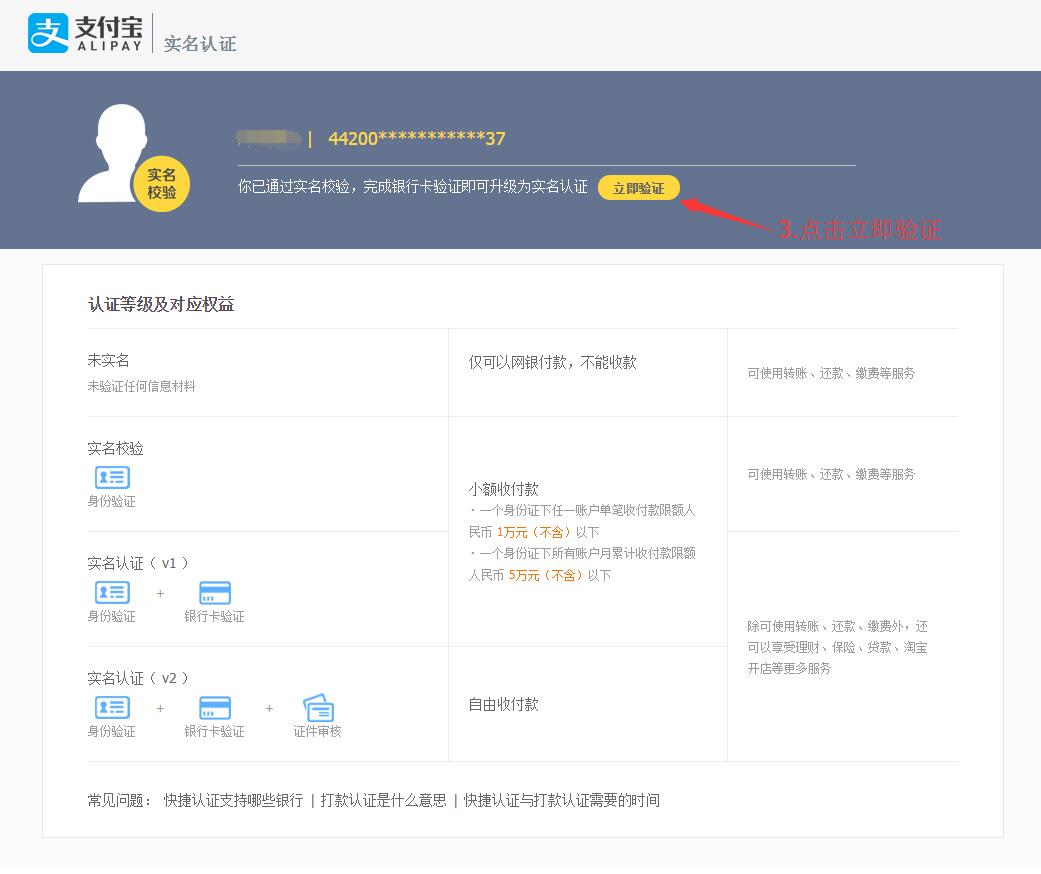The image size is (1041, 874).
Task: Click the bank card icon in 实名认证 v2 row
Action: click(x=215, y=707)
